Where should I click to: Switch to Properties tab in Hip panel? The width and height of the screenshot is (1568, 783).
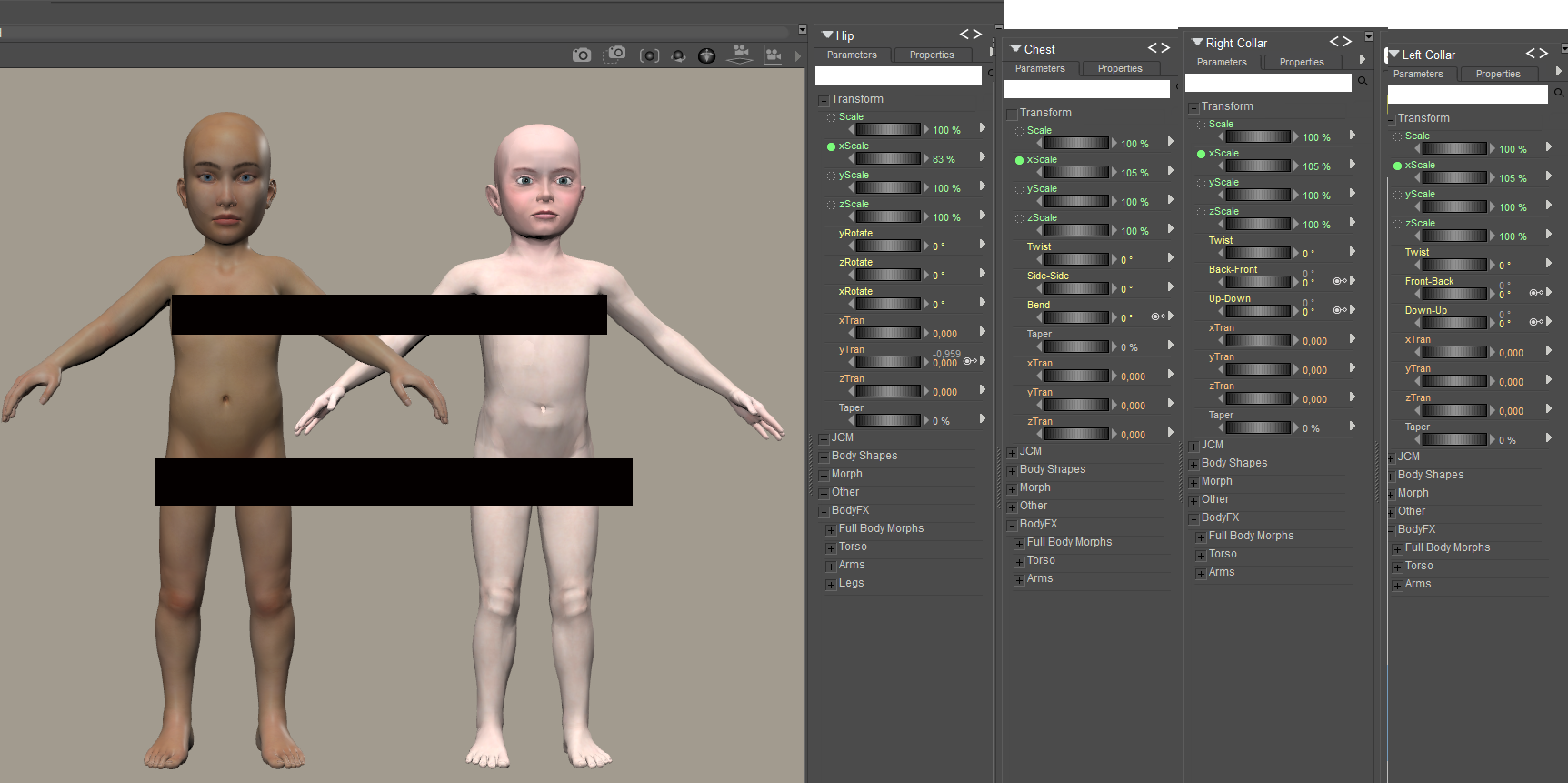932,55
